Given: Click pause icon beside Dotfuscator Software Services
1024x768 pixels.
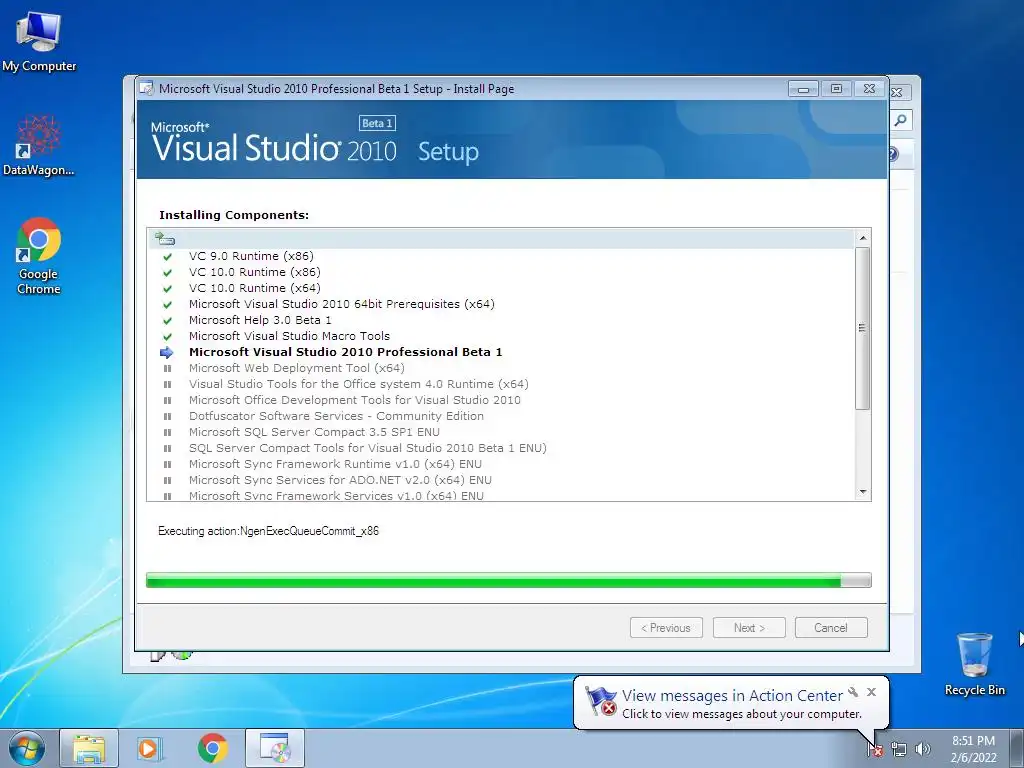Looking at the screenshot, I should click(167, 416).
